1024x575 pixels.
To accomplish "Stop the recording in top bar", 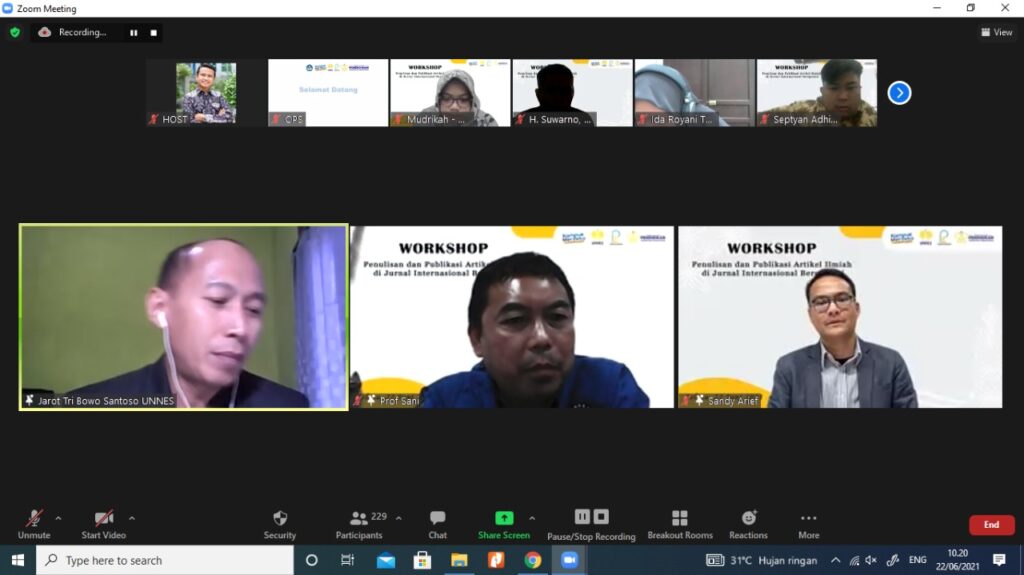I will [x=153, y=32].
